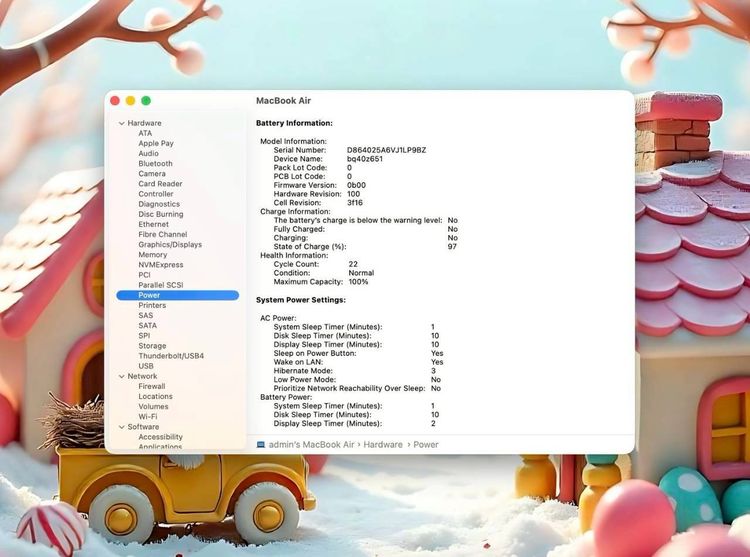Screen dimensions: 750x557
Task: Click device name bq40z651
Action: tap(365, 159)
